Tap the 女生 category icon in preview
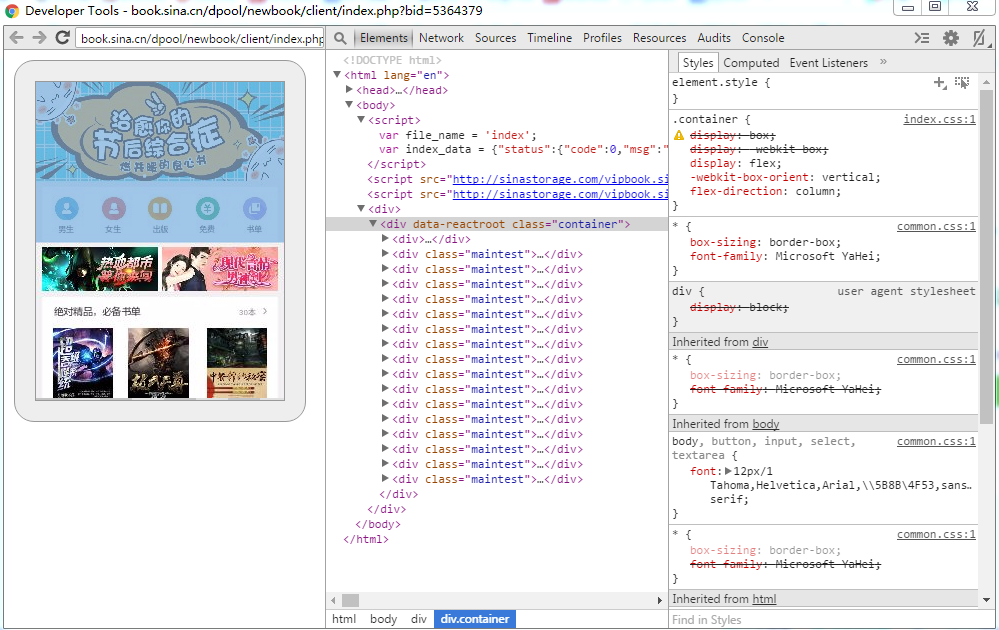Image resolution: width=999 pixels, height=630 pixels. (x=113, y=208)
